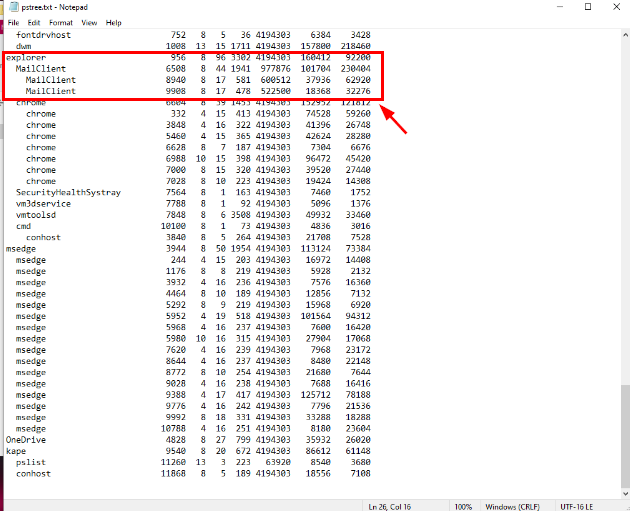
Task: Click the 'kape' process name
Action: 16,451
